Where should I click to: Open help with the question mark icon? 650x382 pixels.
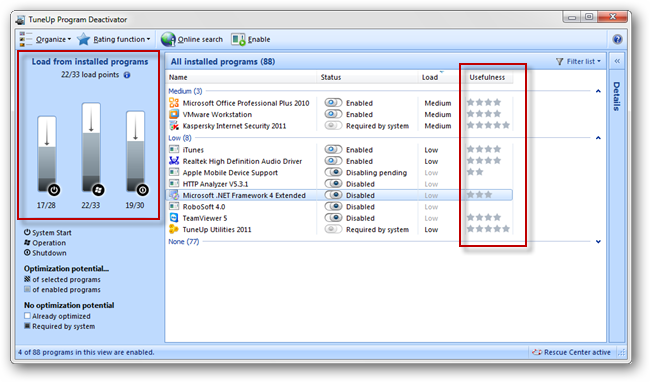click(617, 39)
